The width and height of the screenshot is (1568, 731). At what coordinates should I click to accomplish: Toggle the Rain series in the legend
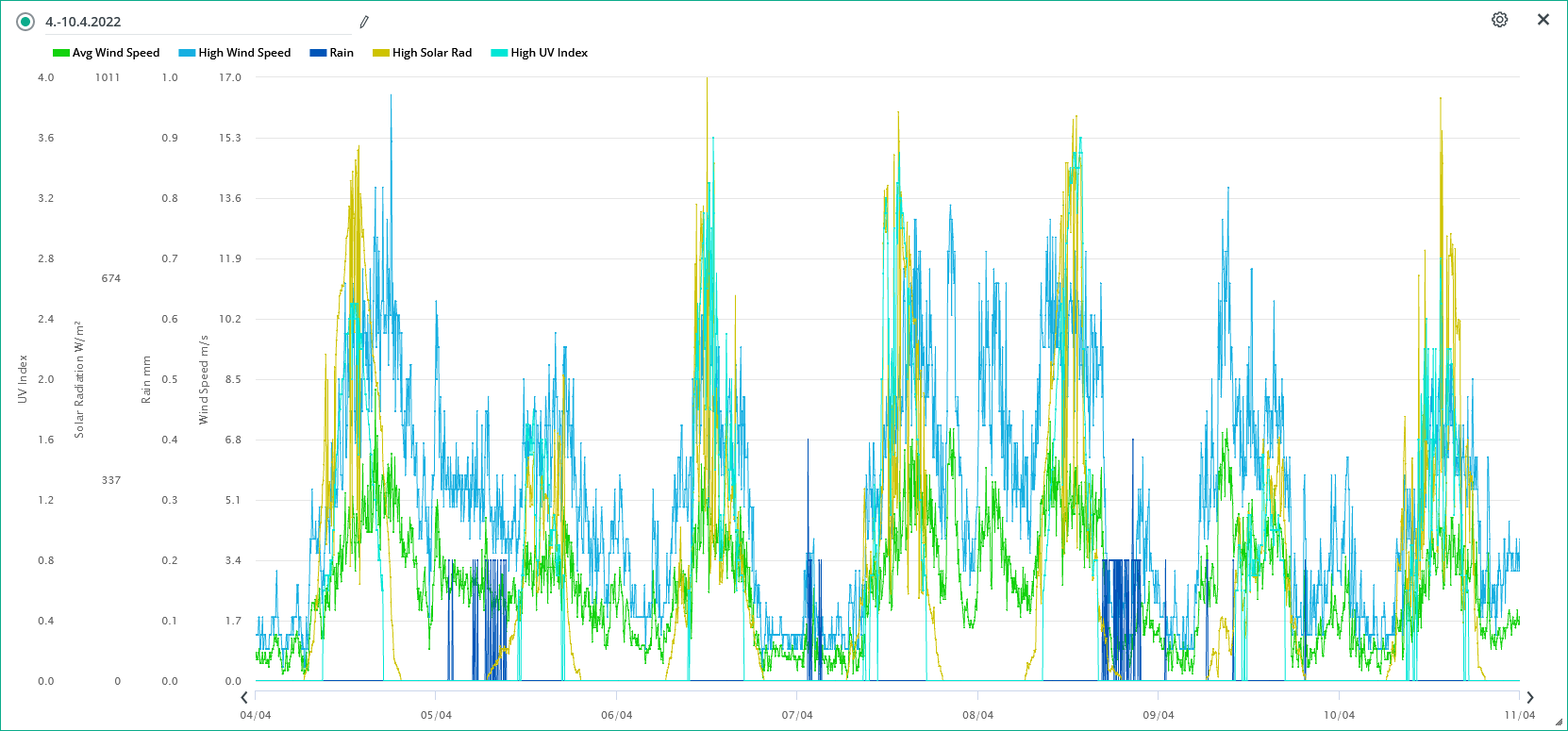[x=332, y=53]
